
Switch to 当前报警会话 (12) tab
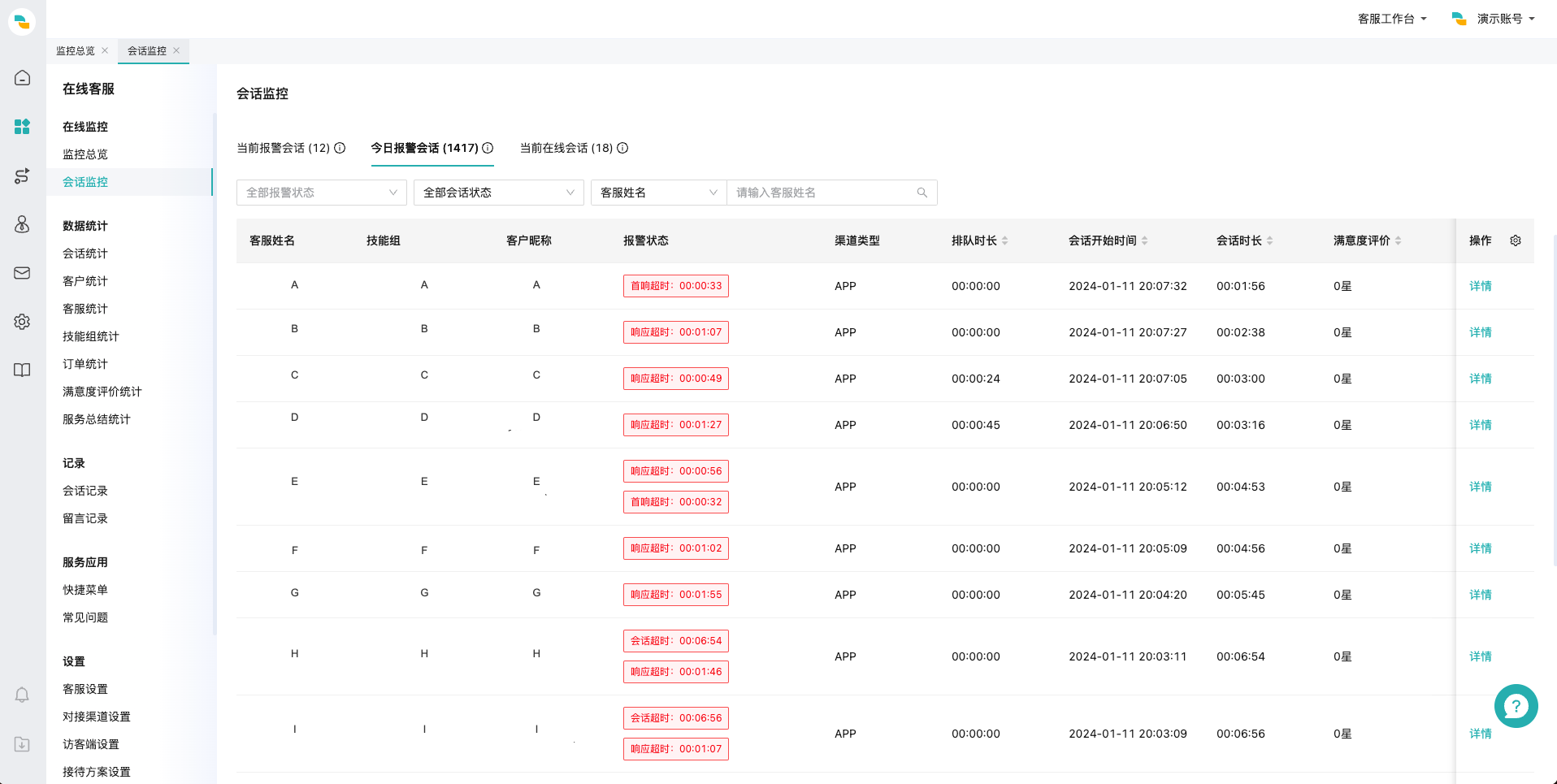283,148
